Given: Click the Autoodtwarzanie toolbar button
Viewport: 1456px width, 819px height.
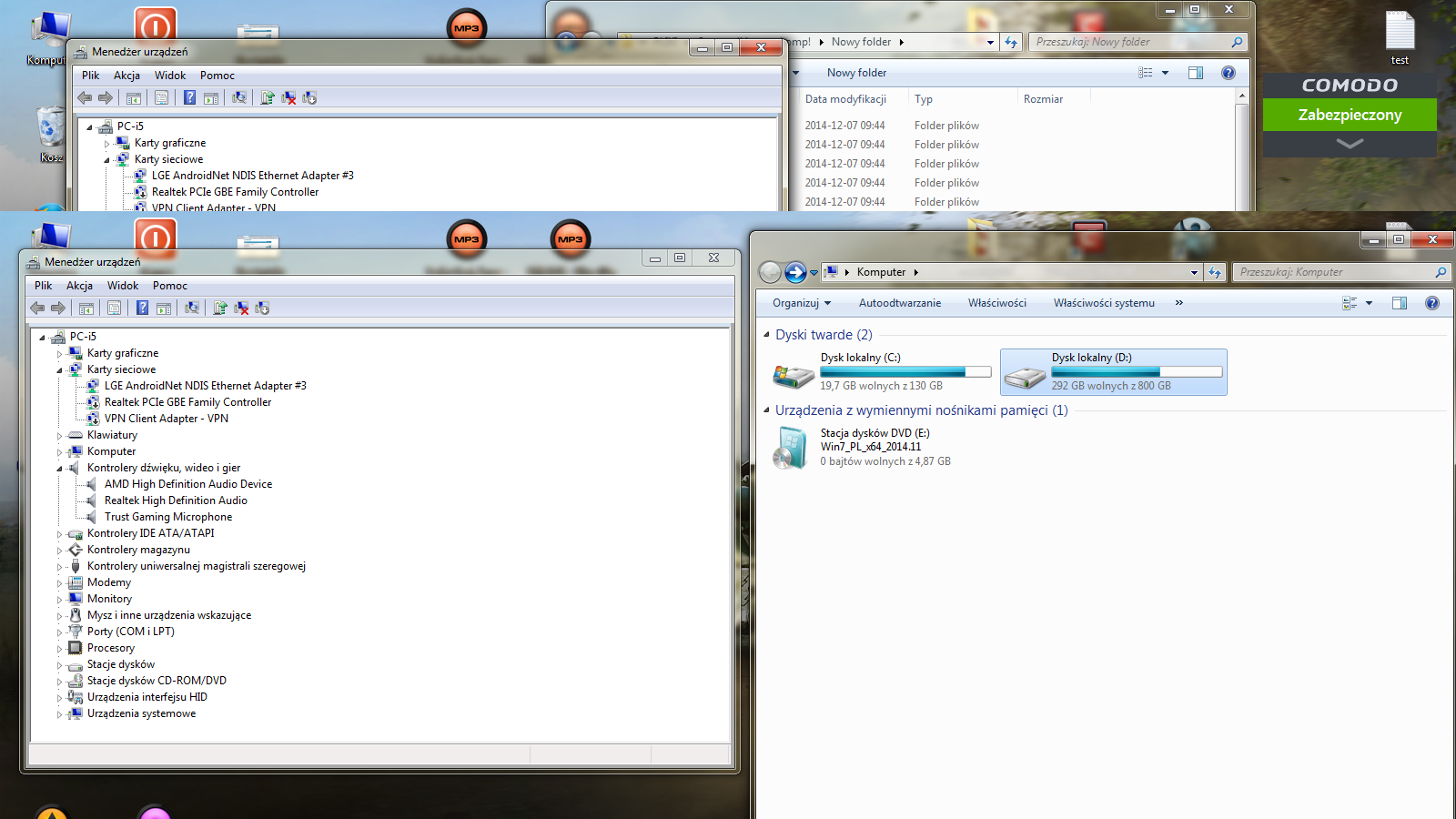Looking at the screenshot, I should [900, 303].
